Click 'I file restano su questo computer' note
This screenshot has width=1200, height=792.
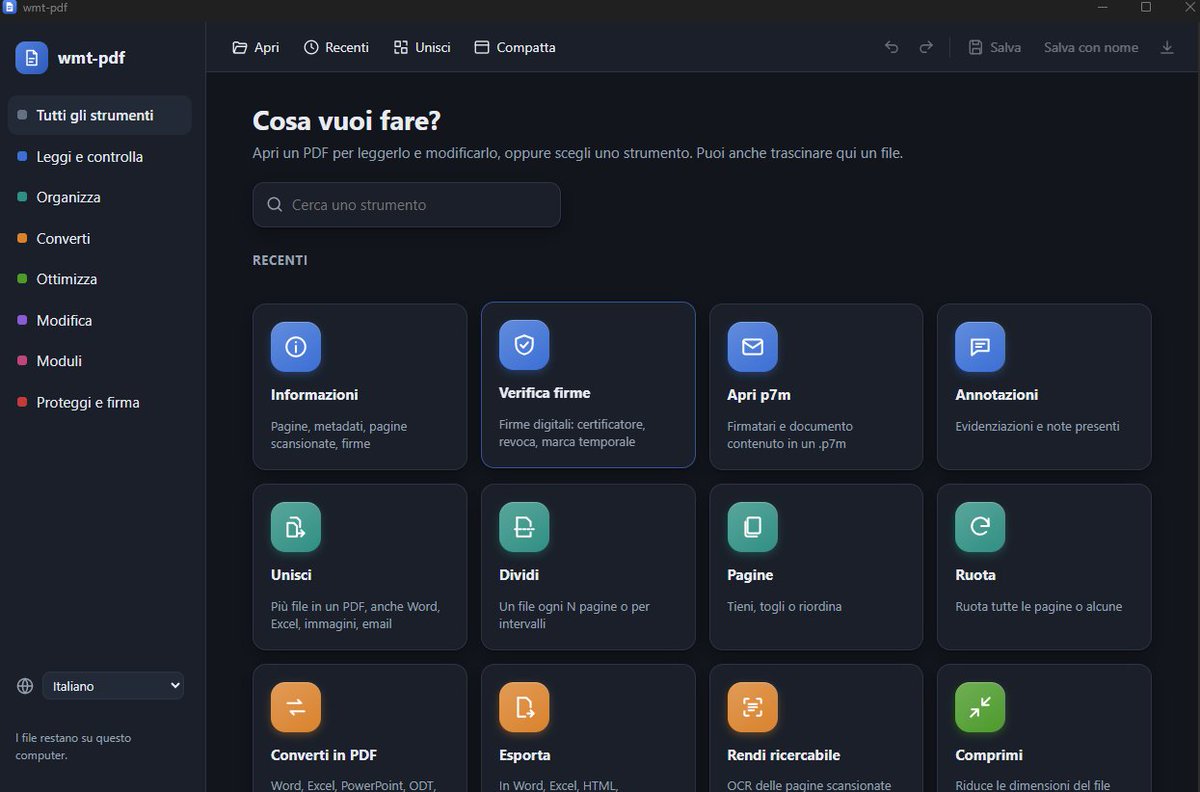pos(73,746)
